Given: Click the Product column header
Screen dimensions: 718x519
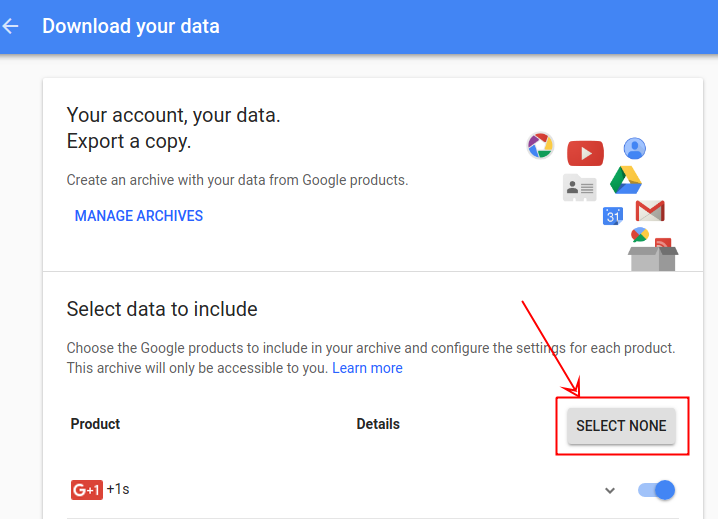Looking at the screenshot, I should click(95, 424).
